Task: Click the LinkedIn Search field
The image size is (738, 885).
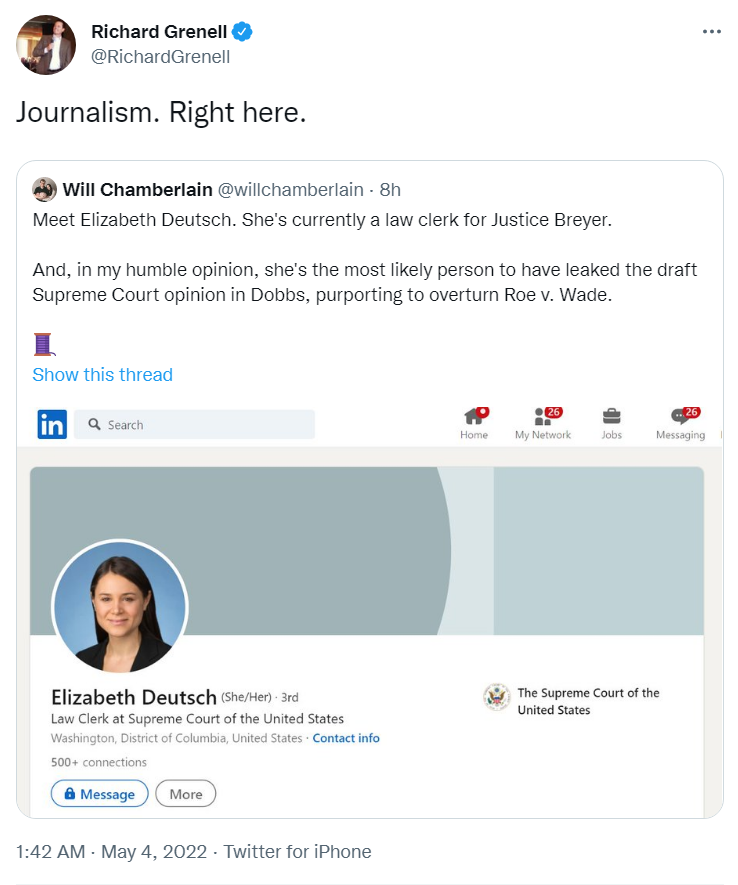Action: (194, 424)
